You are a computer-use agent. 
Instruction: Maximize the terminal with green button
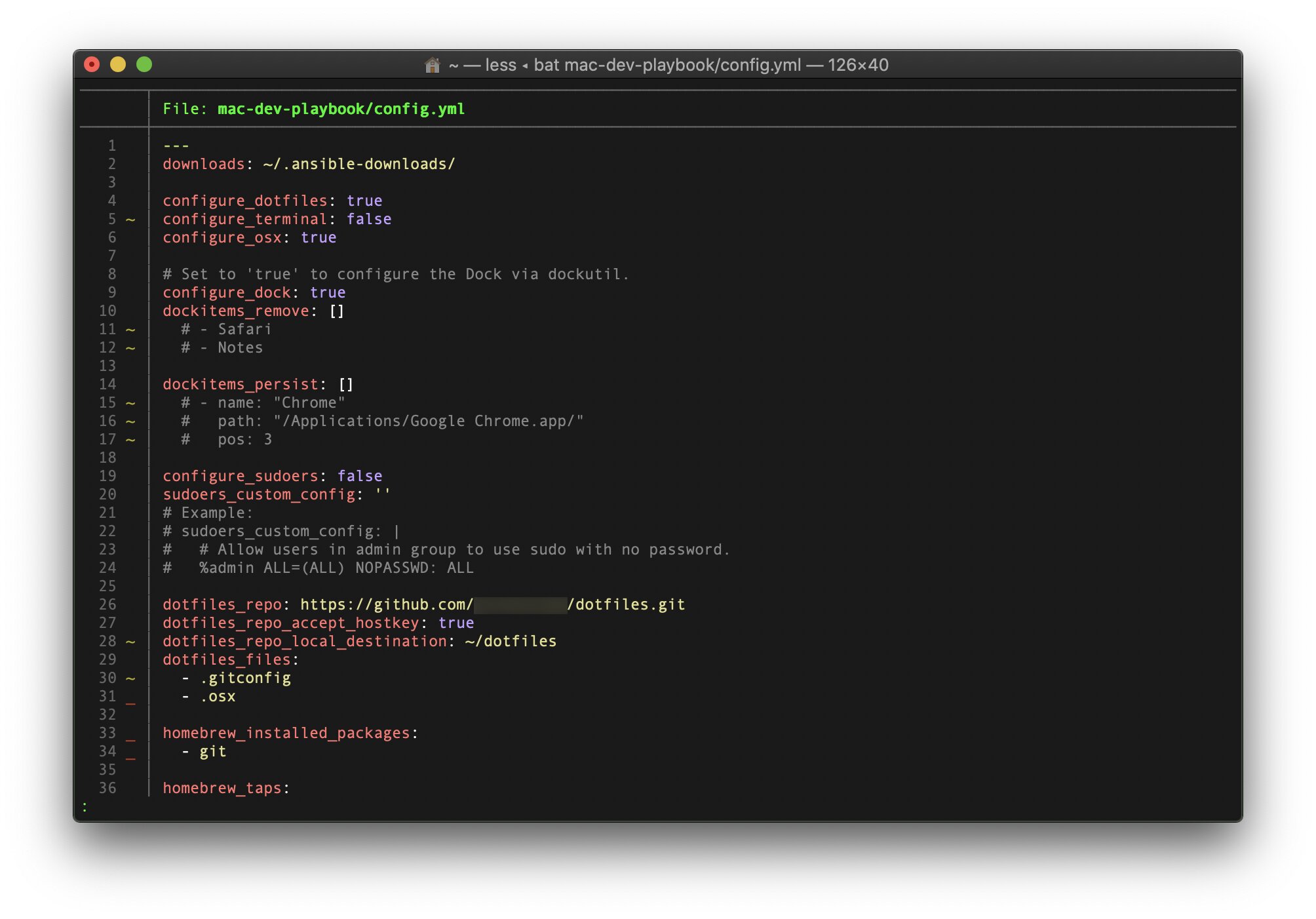pos(144,64)
